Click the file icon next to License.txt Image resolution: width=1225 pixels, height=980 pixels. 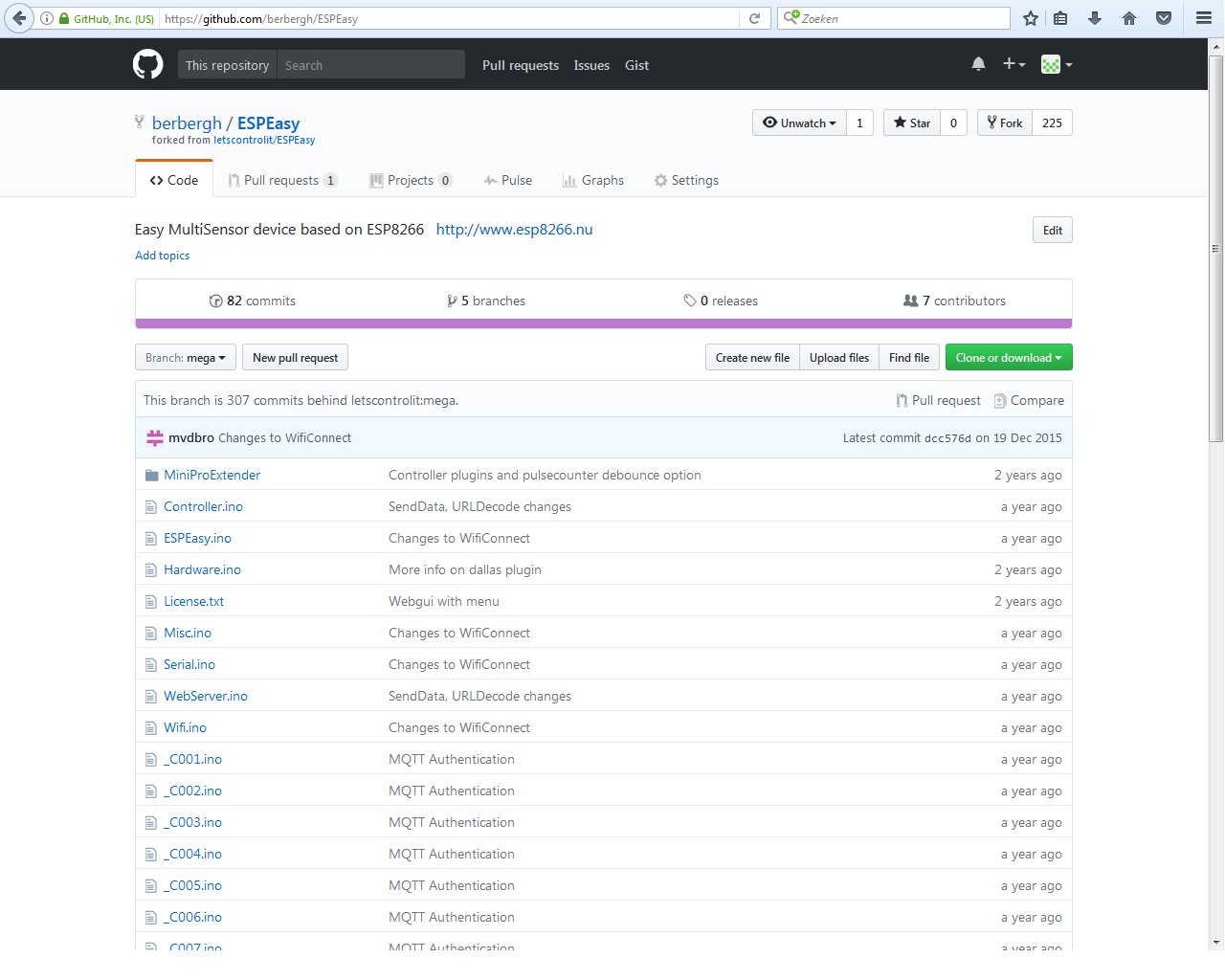[150, 602]
